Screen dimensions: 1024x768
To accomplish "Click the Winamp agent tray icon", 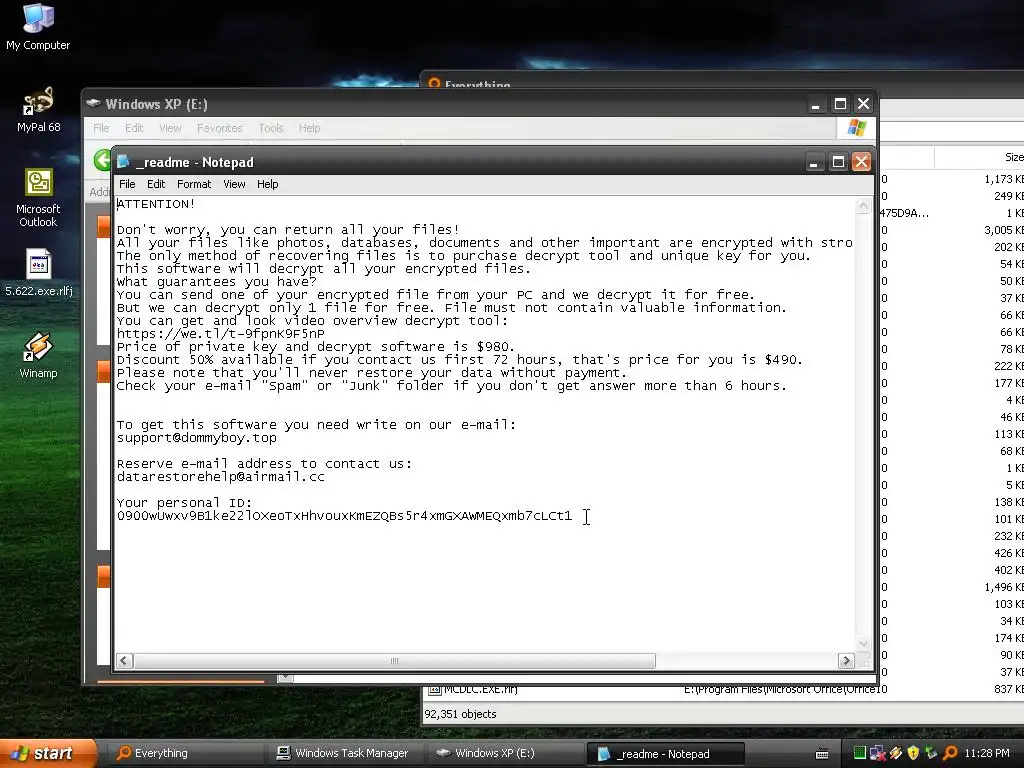I will [x=895, y=753].
